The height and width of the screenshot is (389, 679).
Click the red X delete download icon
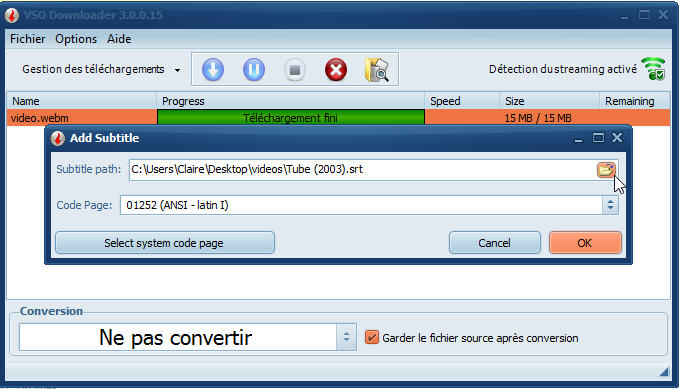pos(336,70)
